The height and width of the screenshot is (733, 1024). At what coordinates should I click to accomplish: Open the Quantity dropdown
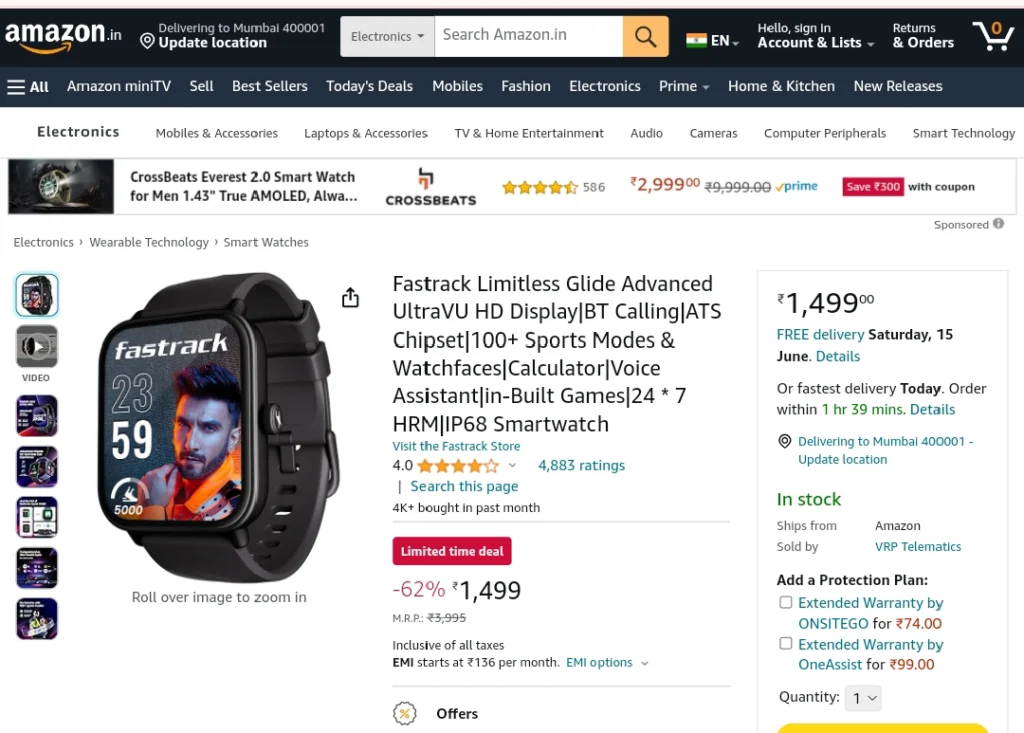[863, 698]
